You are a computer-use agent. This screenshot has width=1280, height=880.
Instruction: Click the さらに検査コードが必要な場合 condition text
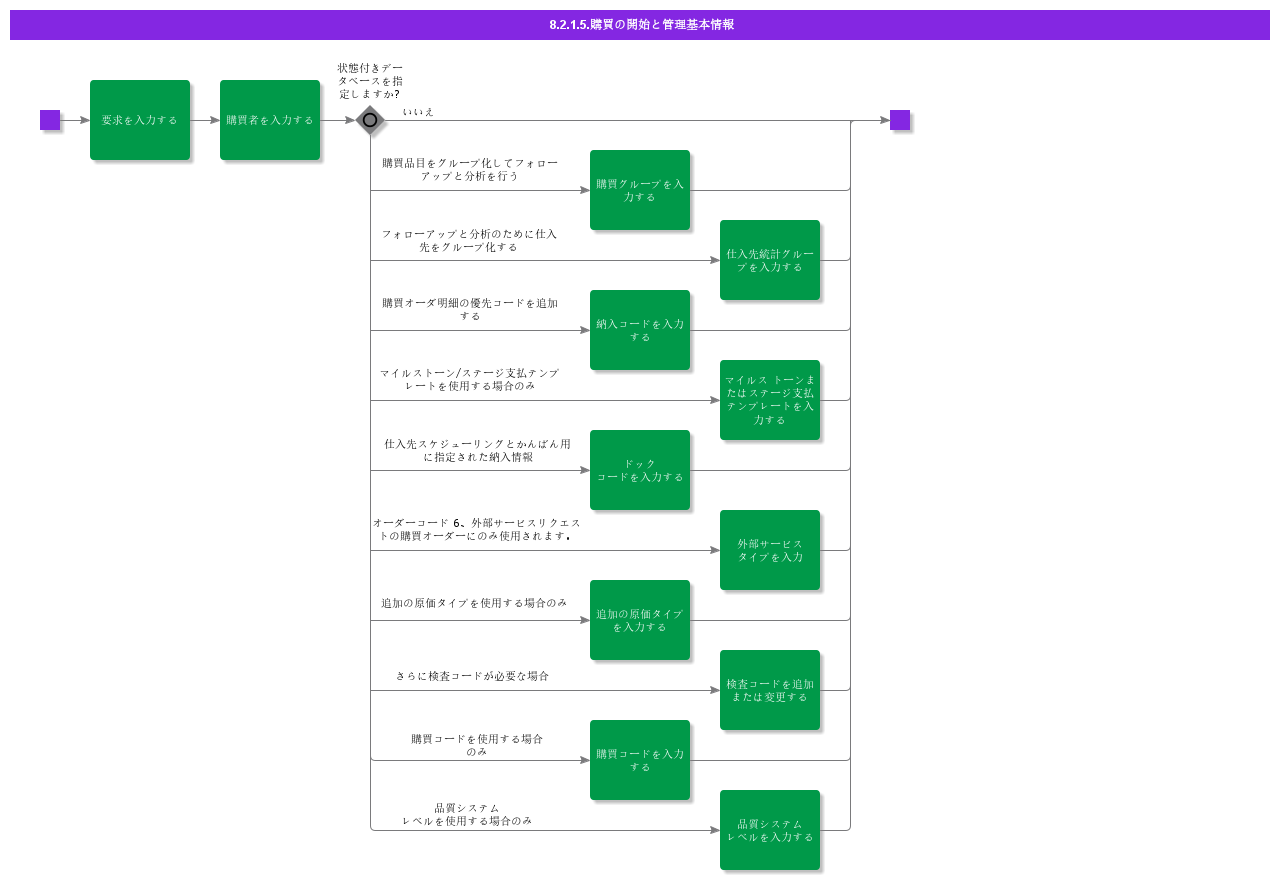(x=470, y=676)
